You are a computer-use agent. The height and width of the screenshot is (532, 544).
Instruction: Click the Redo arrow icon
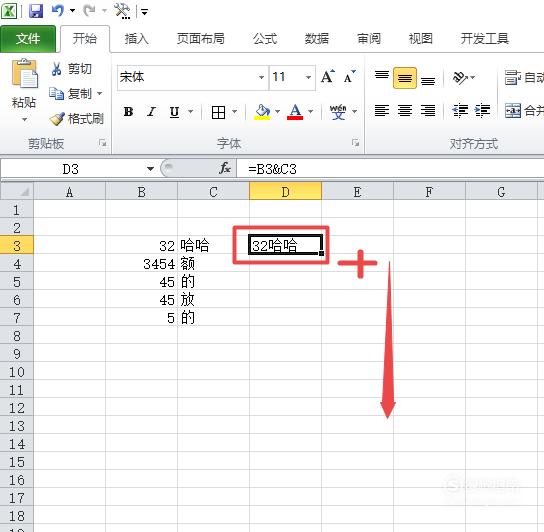(89, 11)
